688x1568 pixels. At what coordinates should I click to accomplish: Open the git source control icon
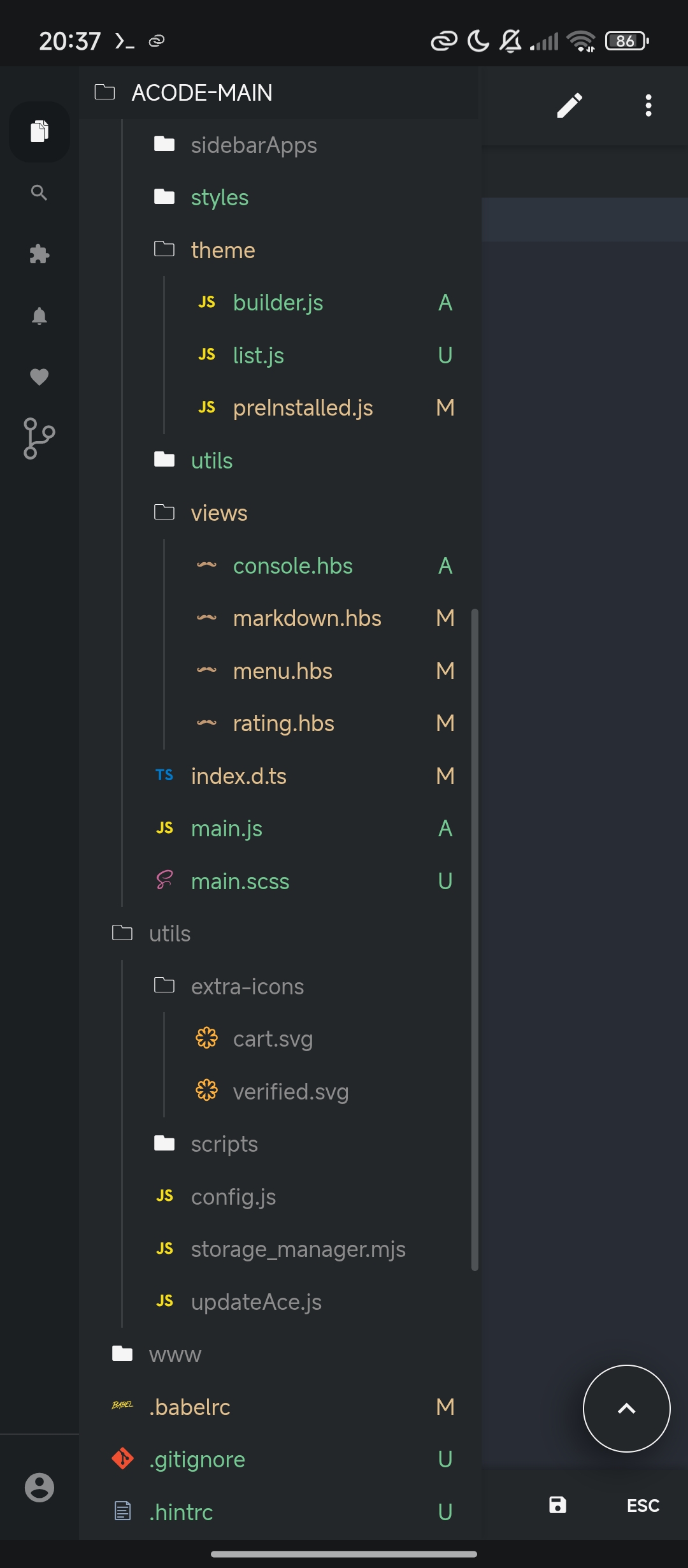(x=39, y=439)
